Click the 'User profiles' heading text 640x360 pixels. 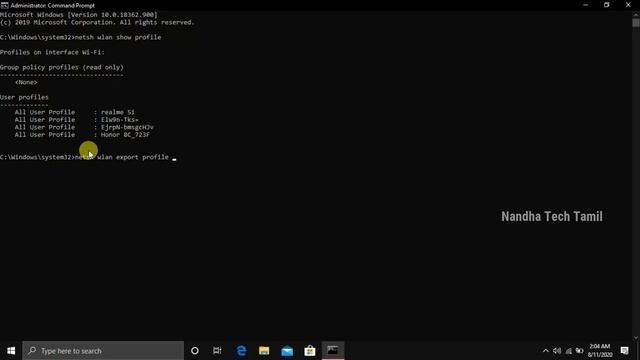pyautogui.click(x=24, y=97)
